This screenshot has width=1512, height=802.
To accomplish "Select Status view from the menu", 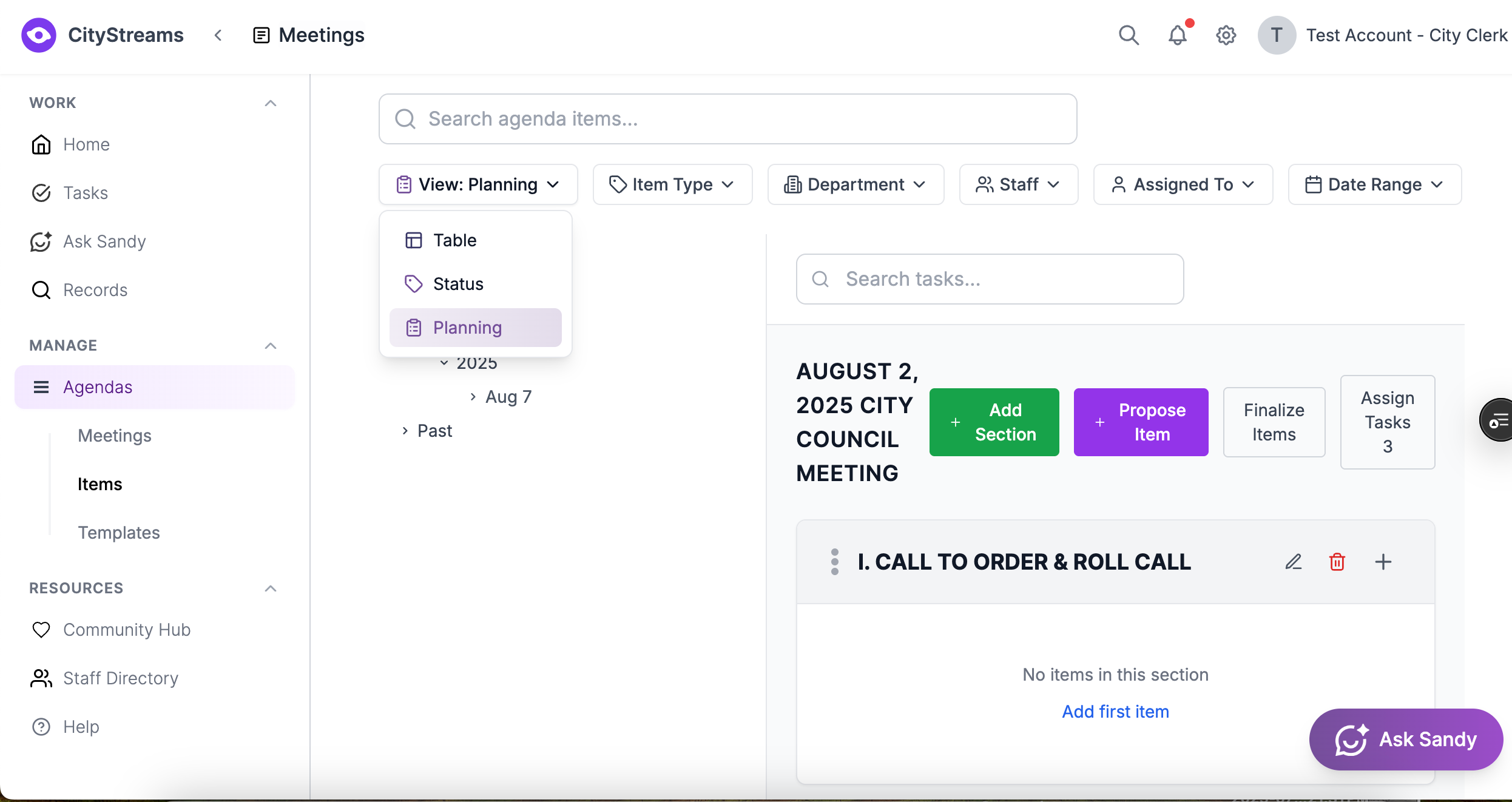I will (458, 284).
